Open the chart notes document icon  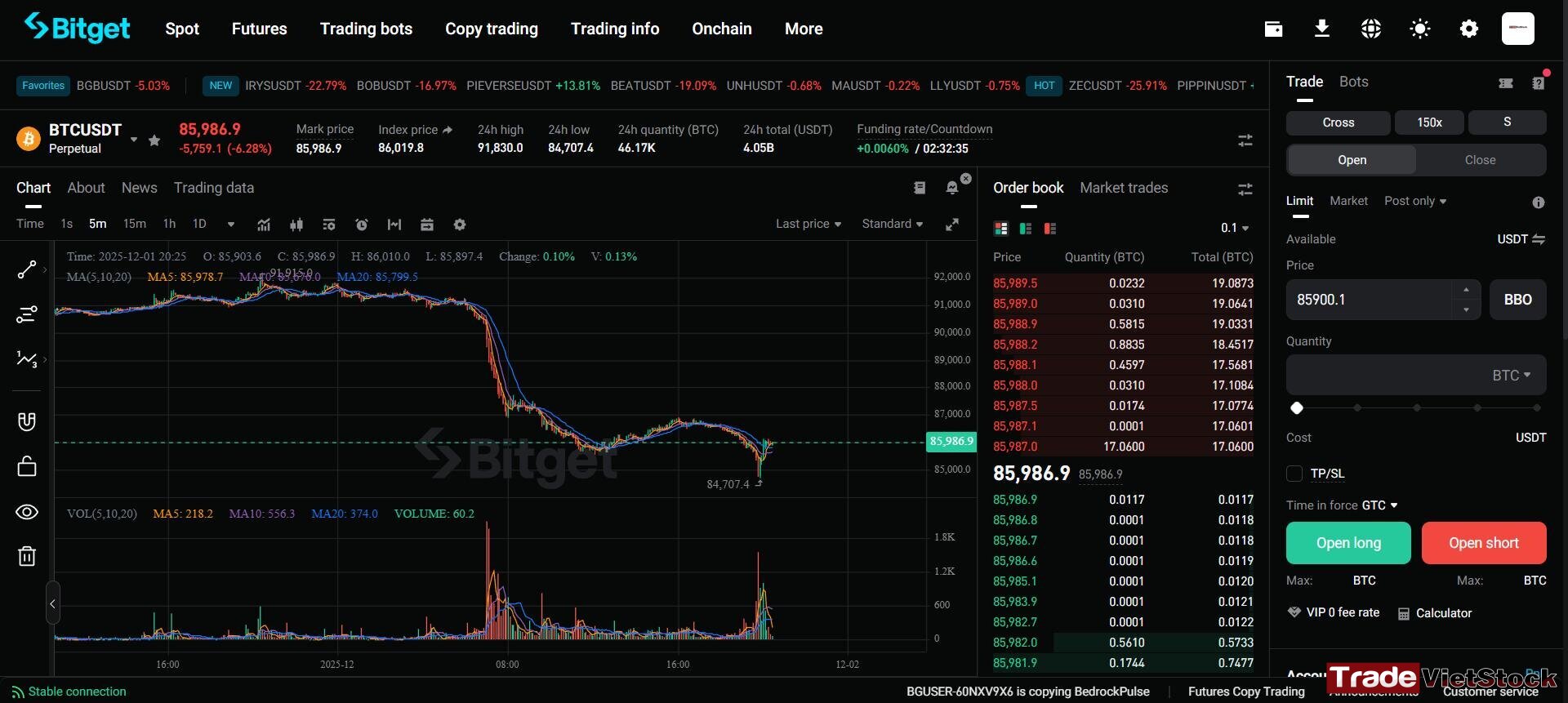click(920, 188)
